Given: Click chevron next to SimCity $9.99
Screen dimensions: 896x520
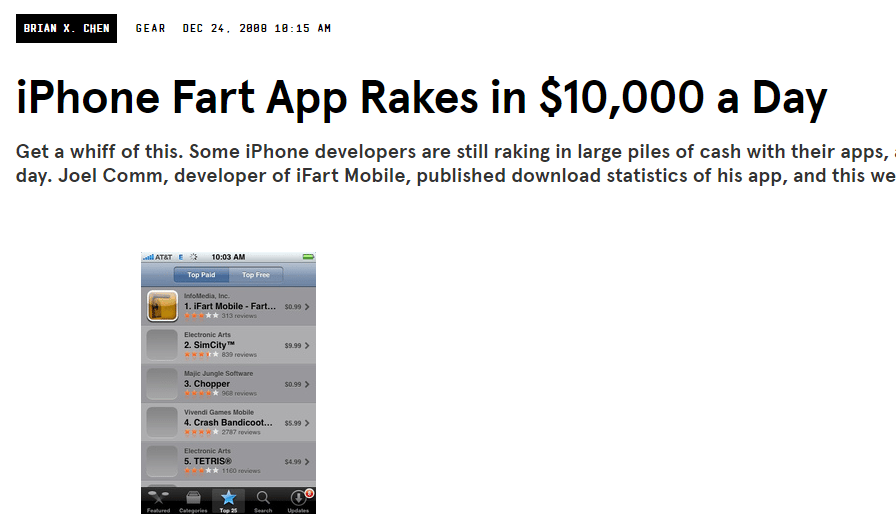Looking at the screenshot, I should coord(307,346).
